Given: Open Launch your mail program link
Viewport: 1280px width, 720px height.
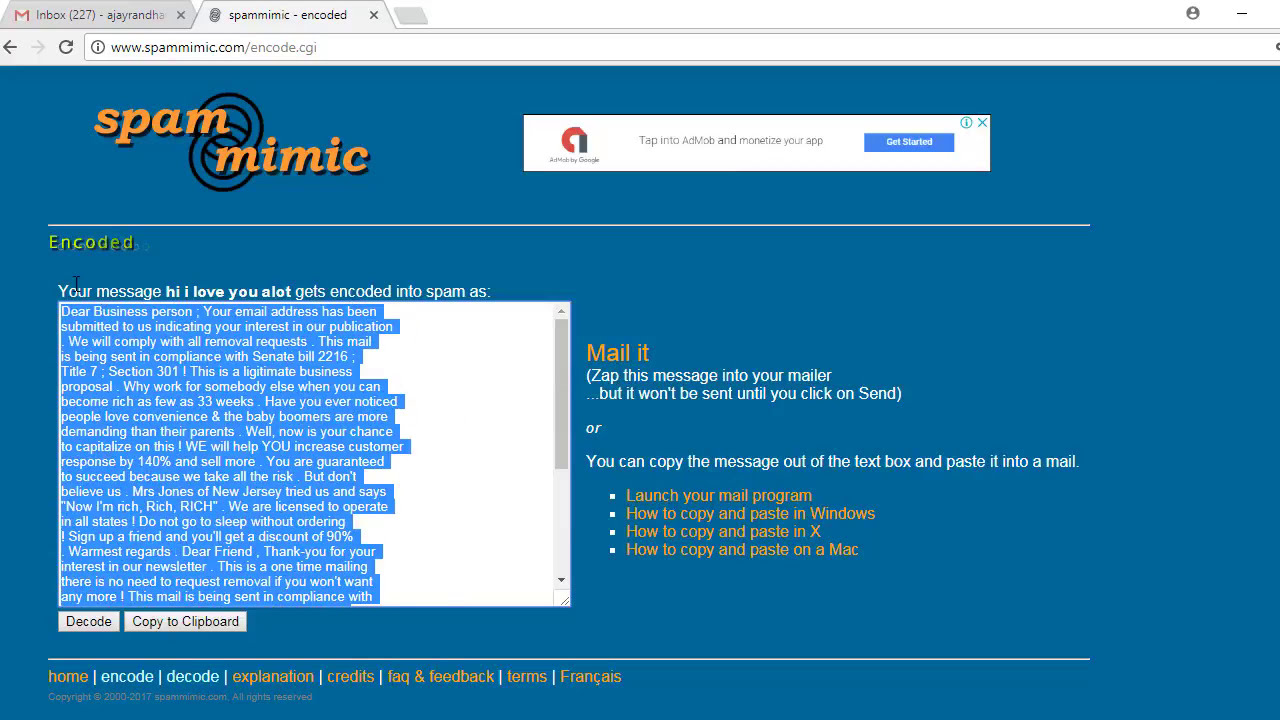Looking at the screenshot, I should [718, 496].
